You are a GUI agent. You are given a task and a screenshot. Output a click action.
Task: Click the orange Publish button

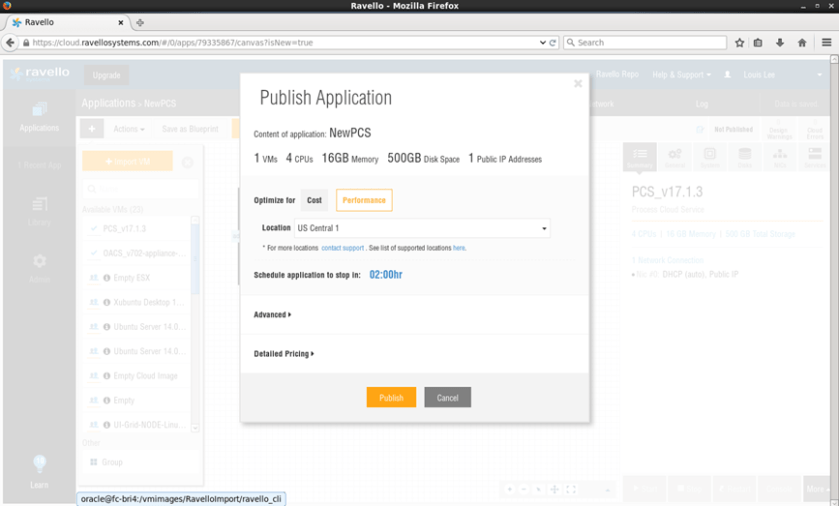coord(391,397)
